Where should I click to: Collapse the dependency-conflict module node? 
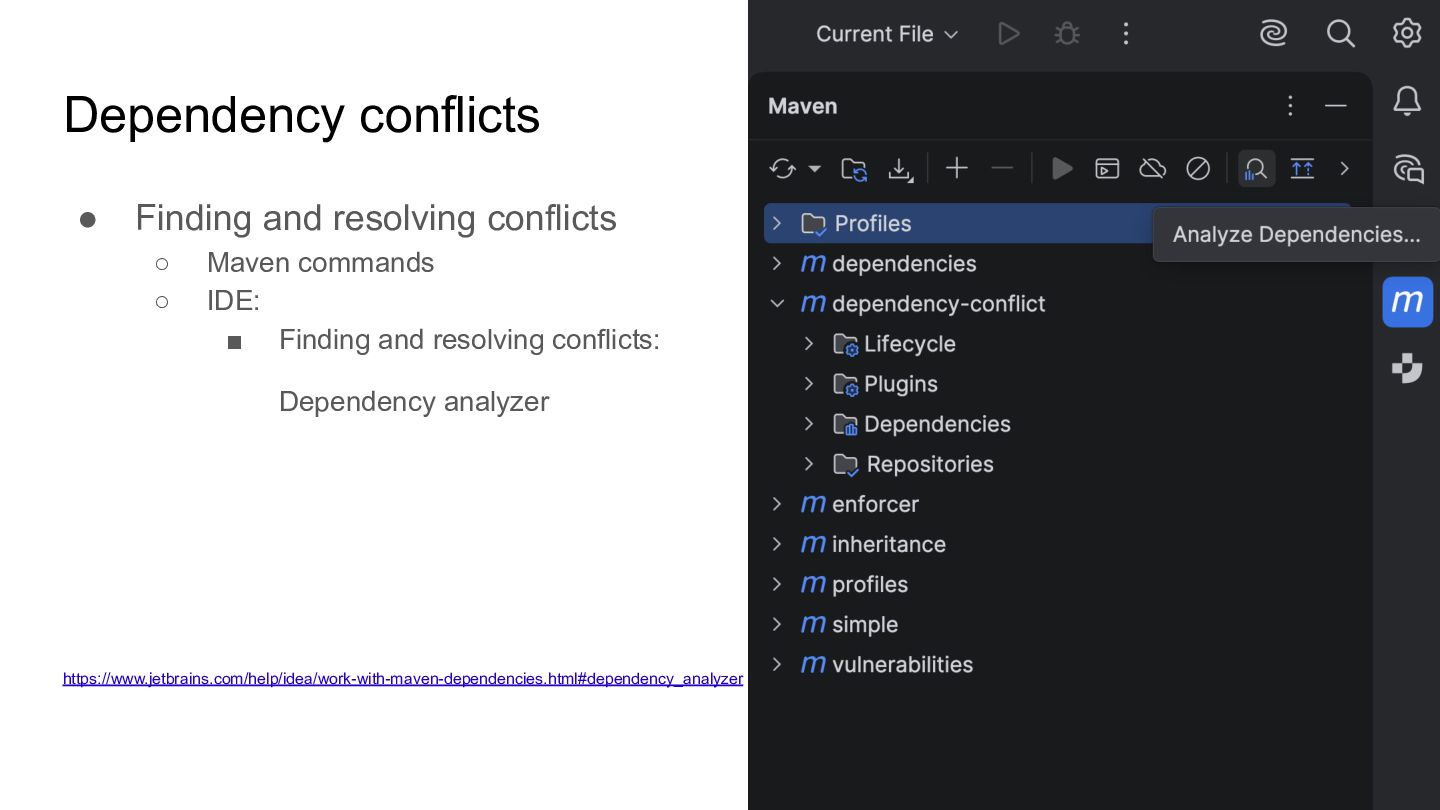coord(777,304)
